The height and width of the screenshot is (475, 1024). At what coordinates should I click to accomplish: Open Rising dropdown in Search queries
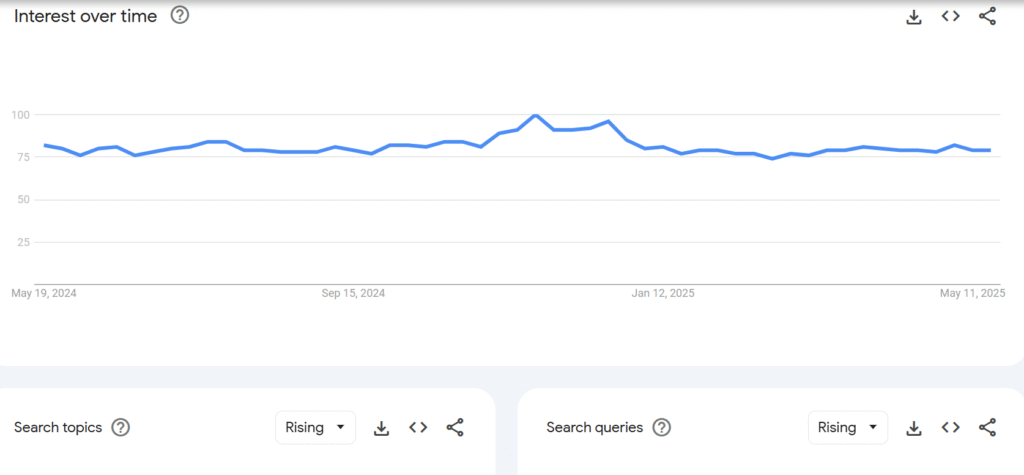click(x=847, y=428)
